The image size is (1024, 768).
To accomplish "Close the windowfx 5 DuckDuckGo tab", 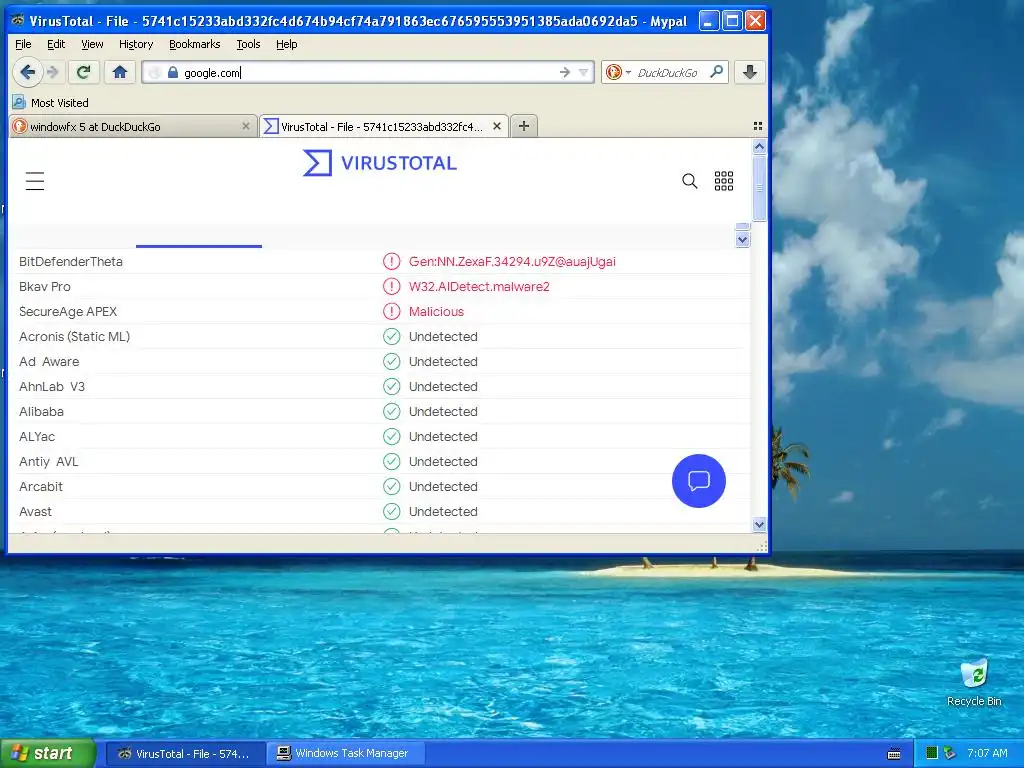I will click(246, 126).
